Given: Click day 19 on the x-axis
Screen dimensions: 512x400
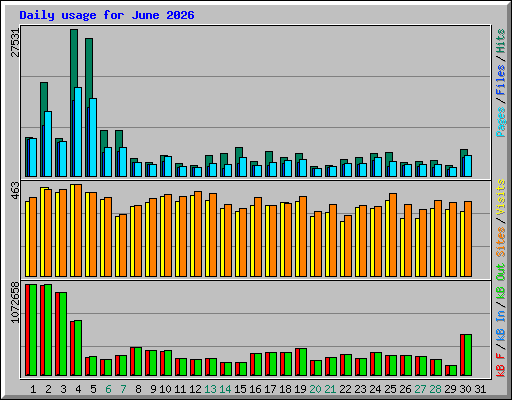Looking at the screenshot, I should pyautogui.click(x=300, y=389).
